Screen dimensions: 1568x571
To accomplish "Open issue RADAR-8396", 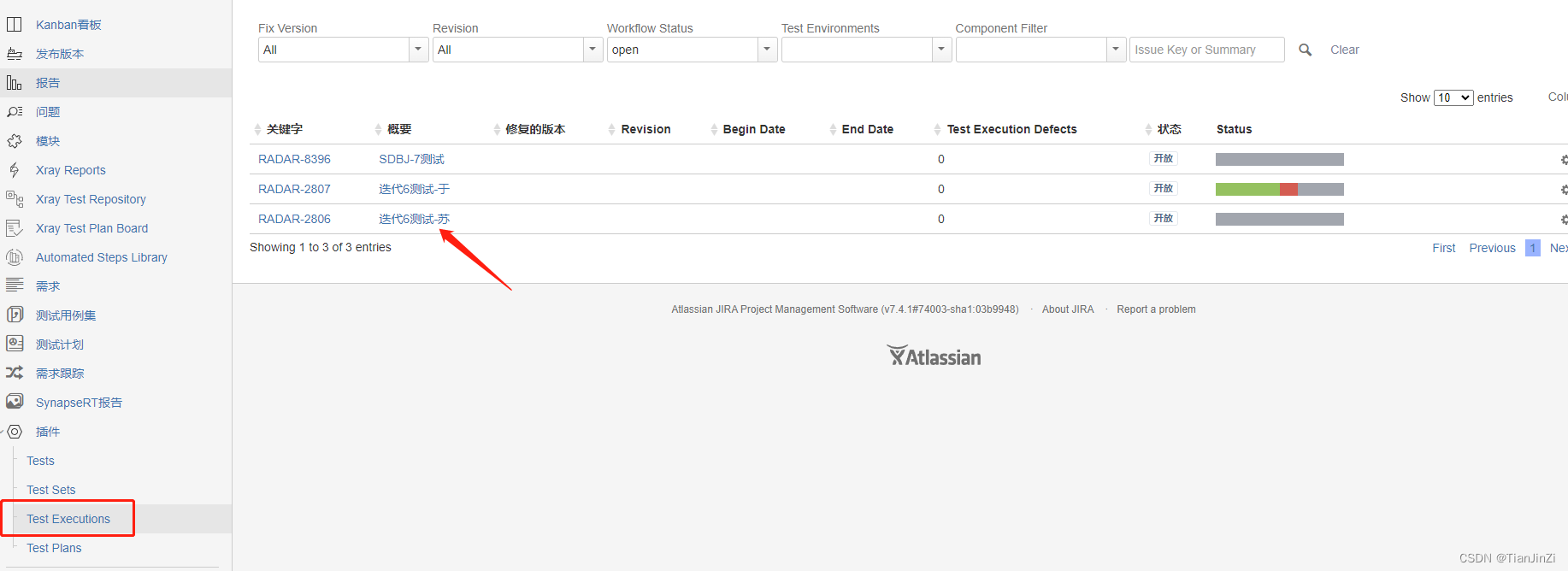I will pyautogui.click(x=294, y=159).
